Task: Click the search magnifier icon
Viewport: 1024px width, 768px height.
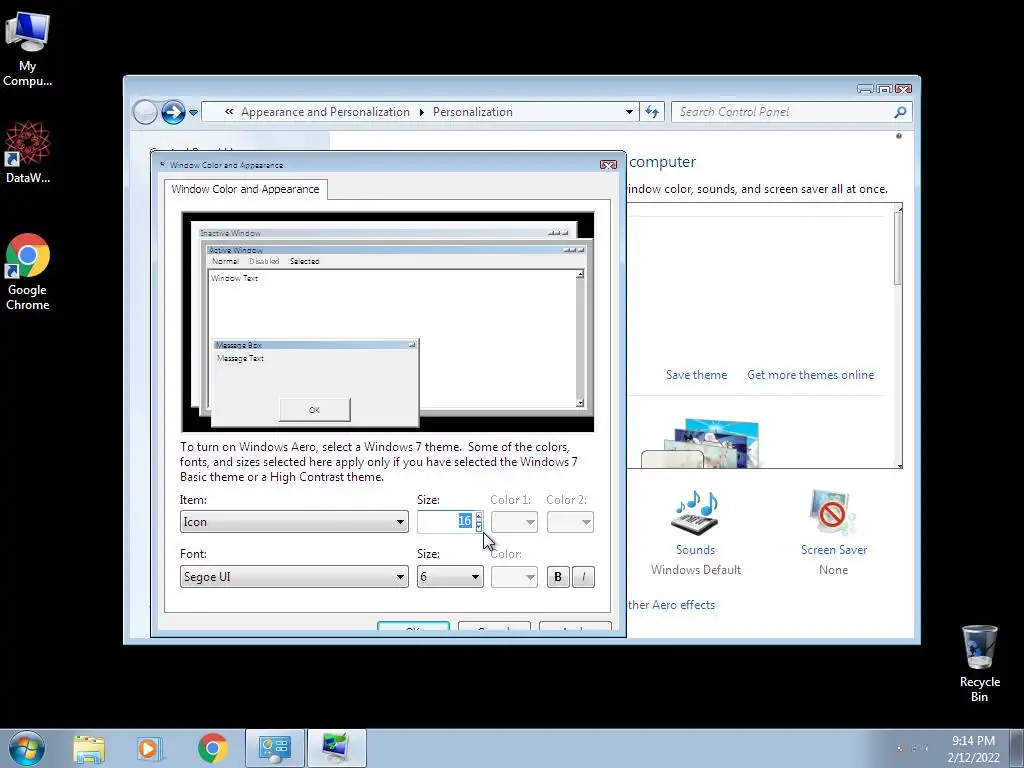Action: point(900,112)
